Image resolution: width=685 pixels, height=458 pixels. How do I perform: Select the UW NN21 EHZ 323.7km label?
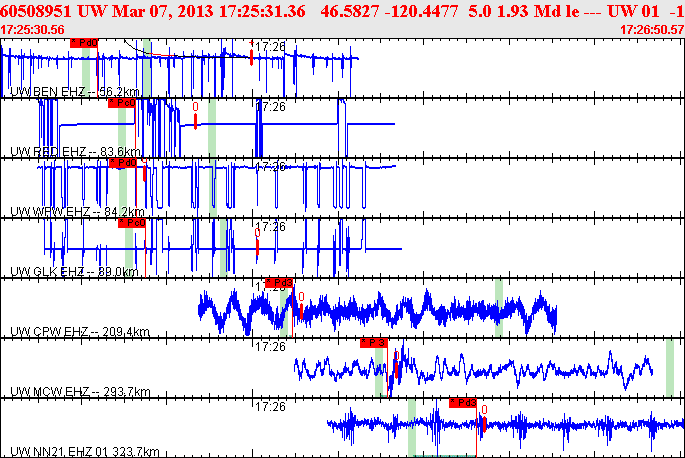85,451
